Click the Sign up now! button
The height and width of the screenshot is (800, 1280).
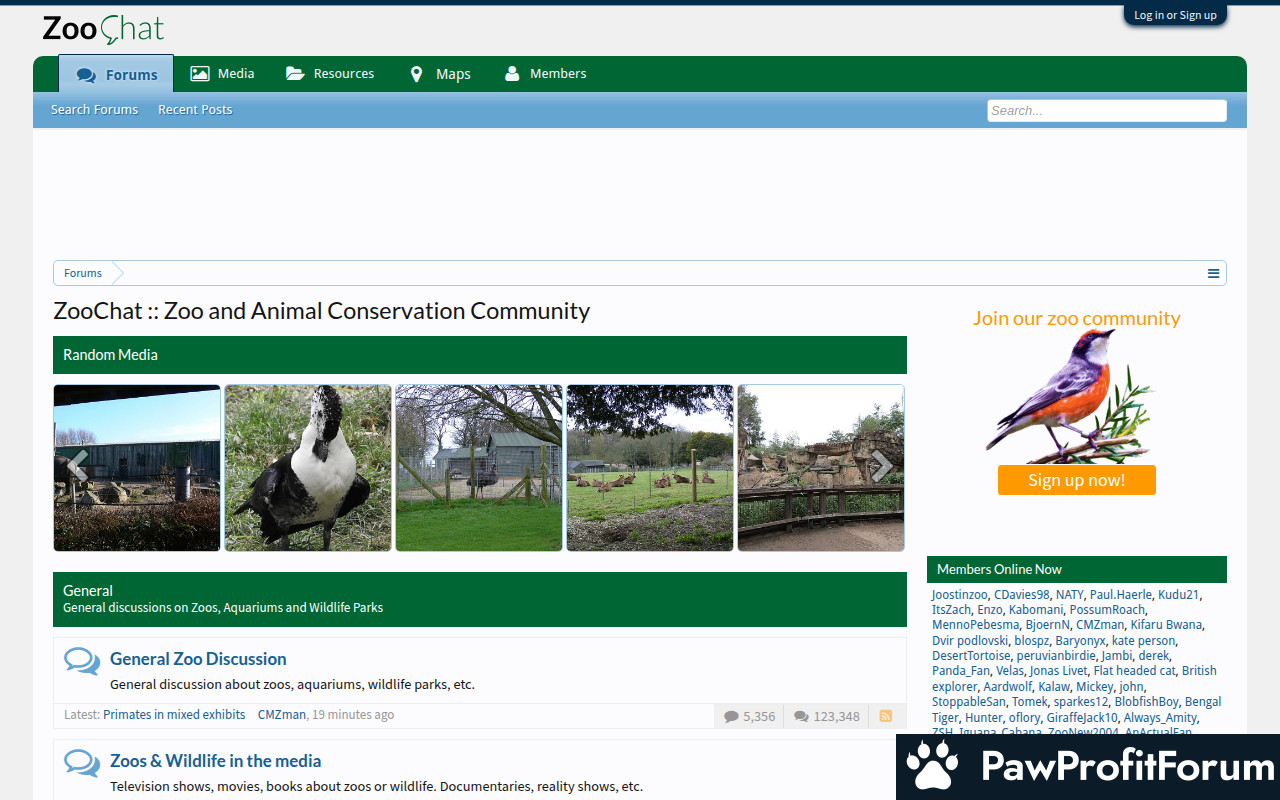[x=1077, y=480]
